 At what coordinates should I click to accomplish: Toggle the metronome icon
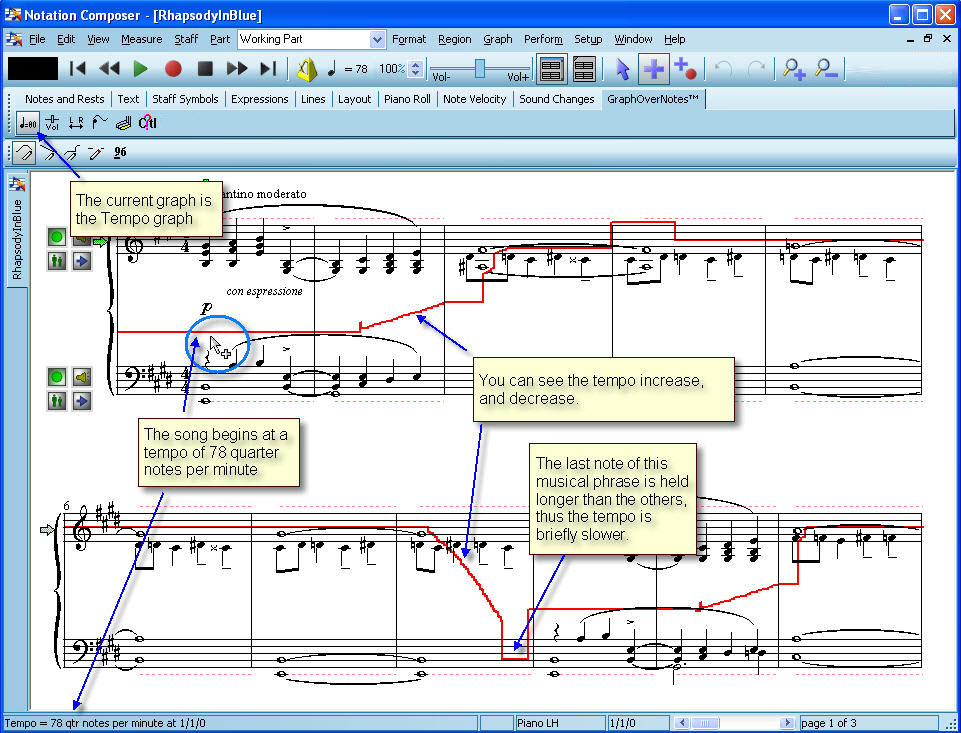(307, 69)
